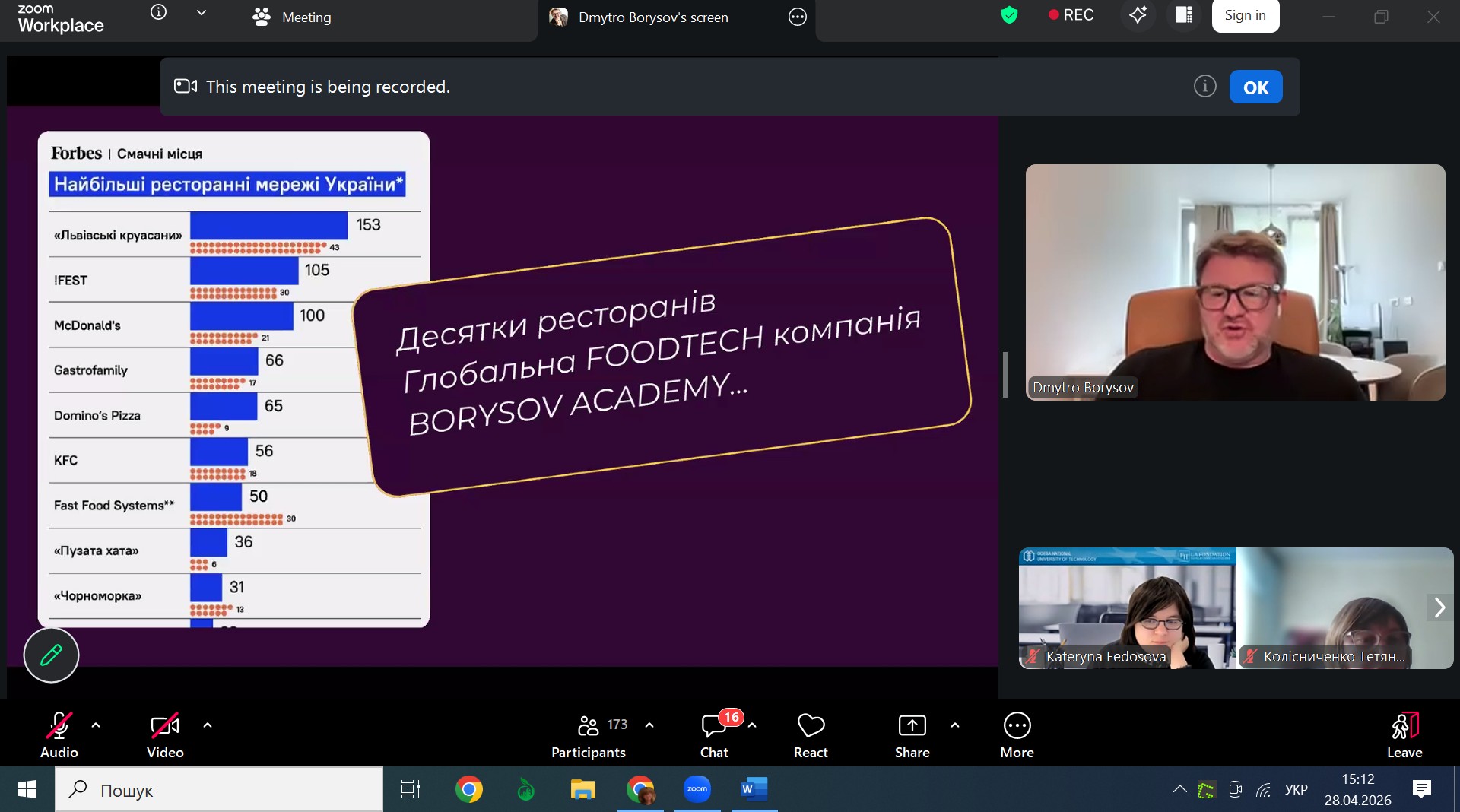The image size is (1460, 812).
Task: Show hidden system tray icons
Action: pos(1179,790)
